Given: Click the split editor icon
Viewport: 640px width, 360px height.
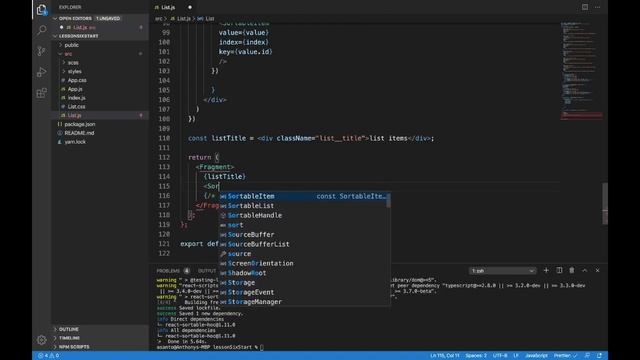Looking at the screenshot, I should point(585,7).
